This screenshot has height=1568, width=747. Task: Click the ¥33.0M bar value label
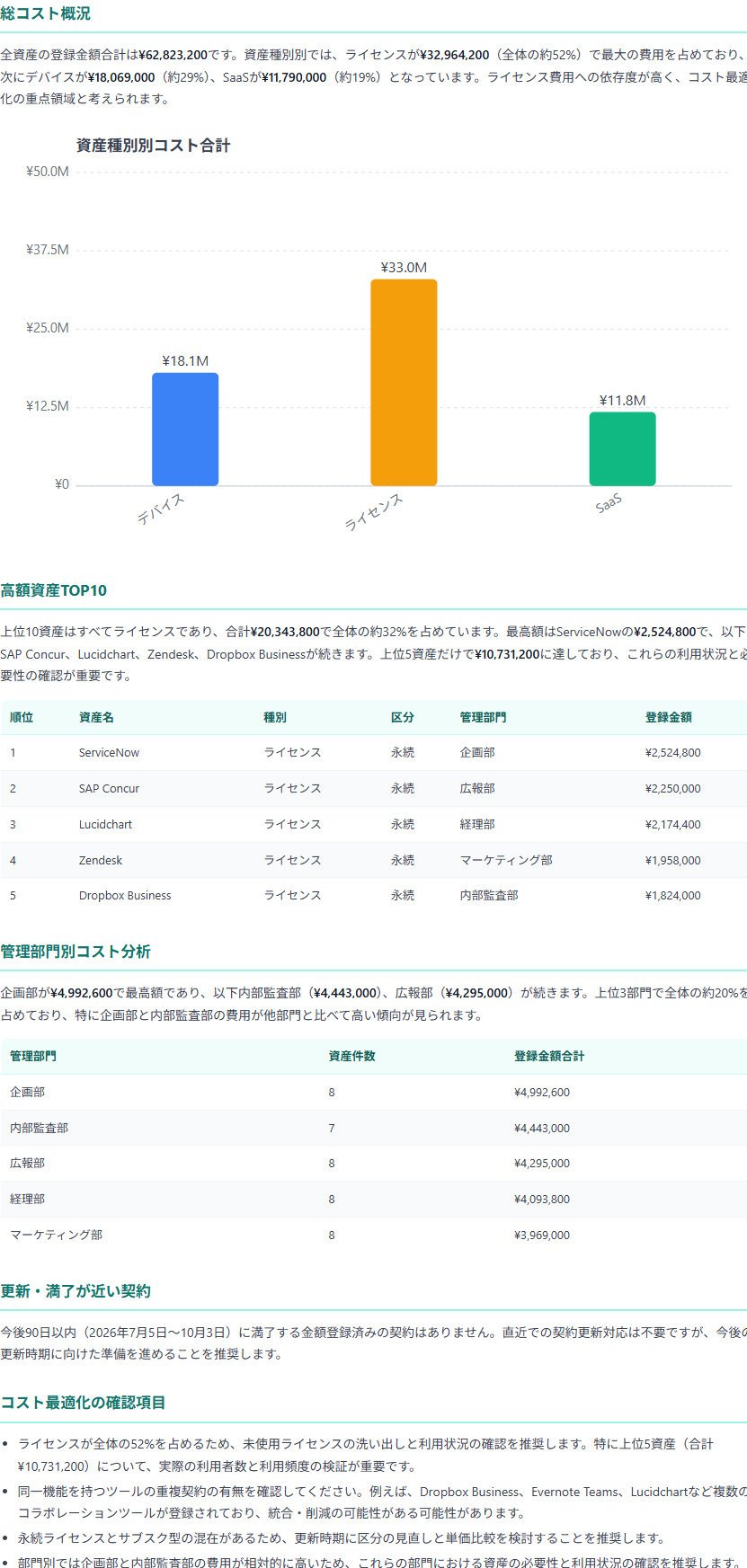tap(404, 268)
